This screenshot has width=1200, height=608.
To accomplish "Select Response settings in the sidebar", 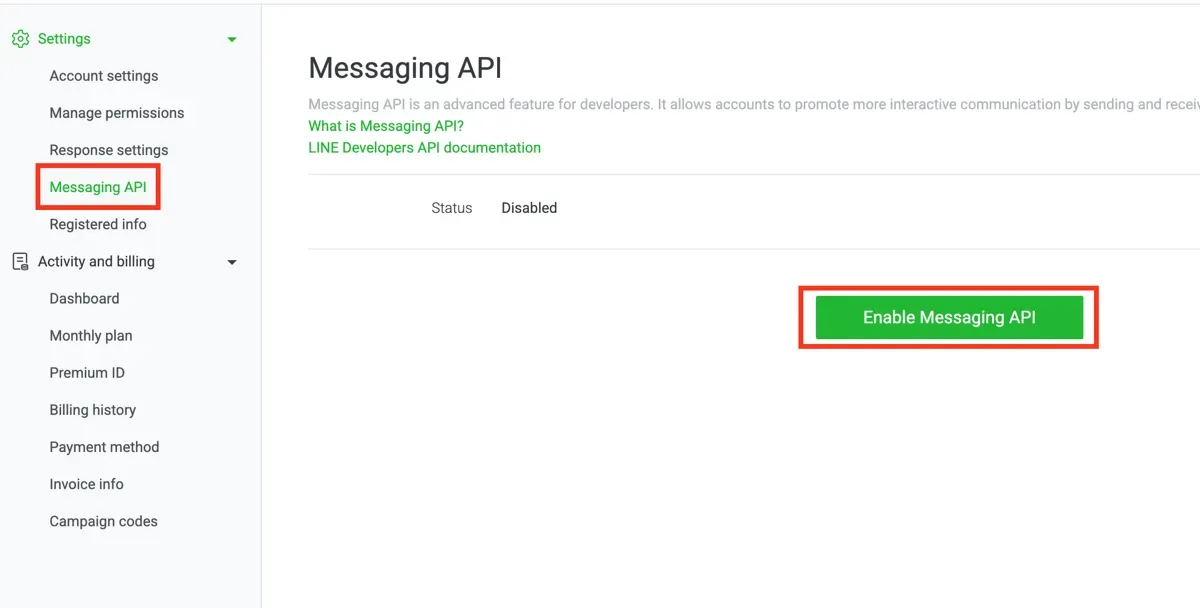I will (x=108, y=149).
